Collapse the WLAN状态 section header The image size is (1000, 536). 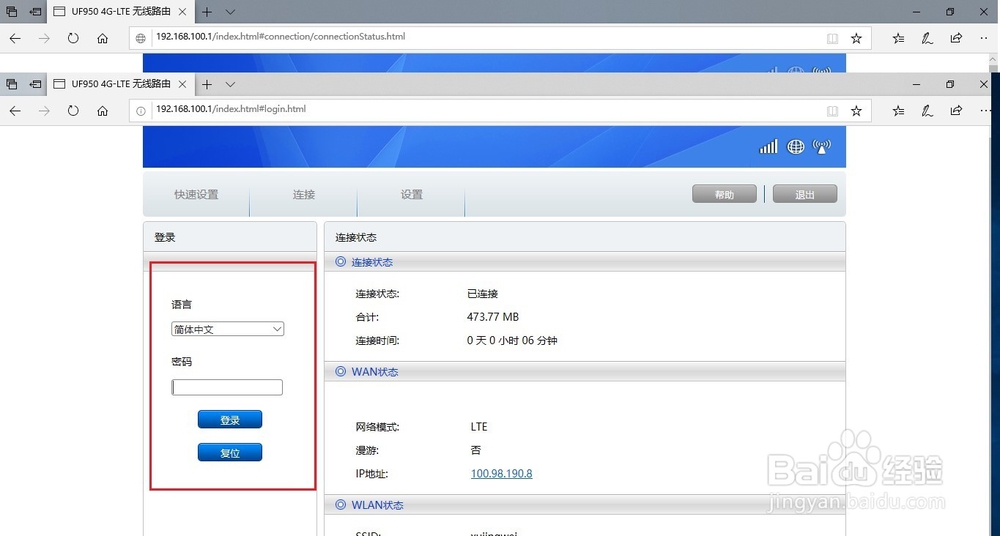[x=585, y=505]
